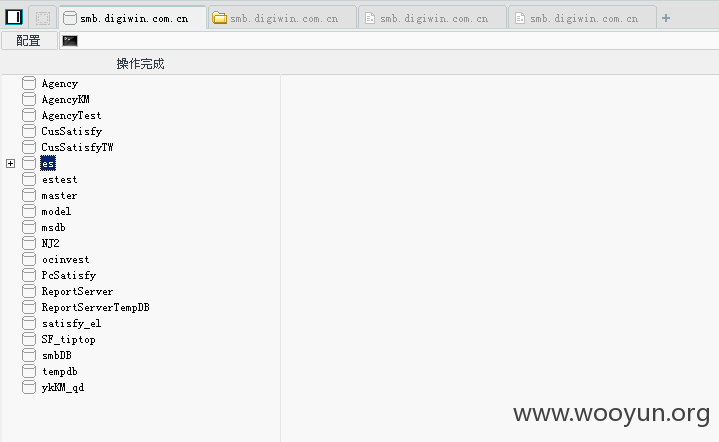Select the master tree label
The width and height of the screenshot is (719, 442).
(x=59, y=196)
